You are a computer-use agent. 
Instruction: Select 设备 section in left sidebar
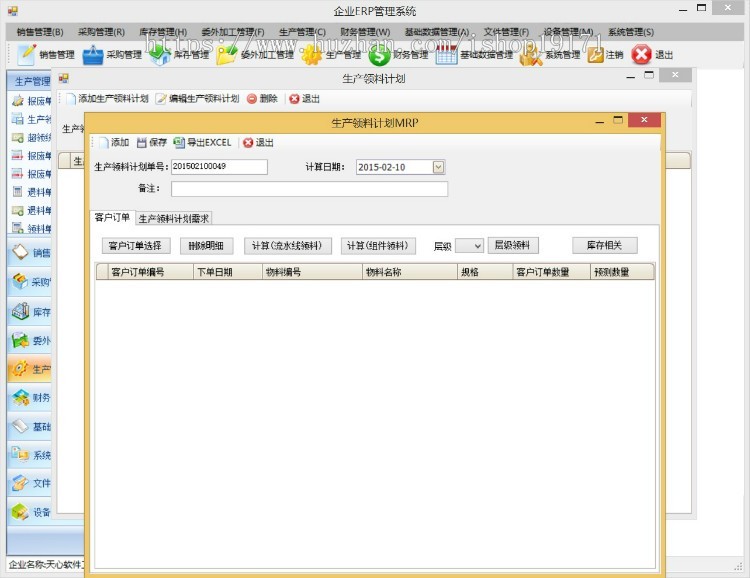30,512
